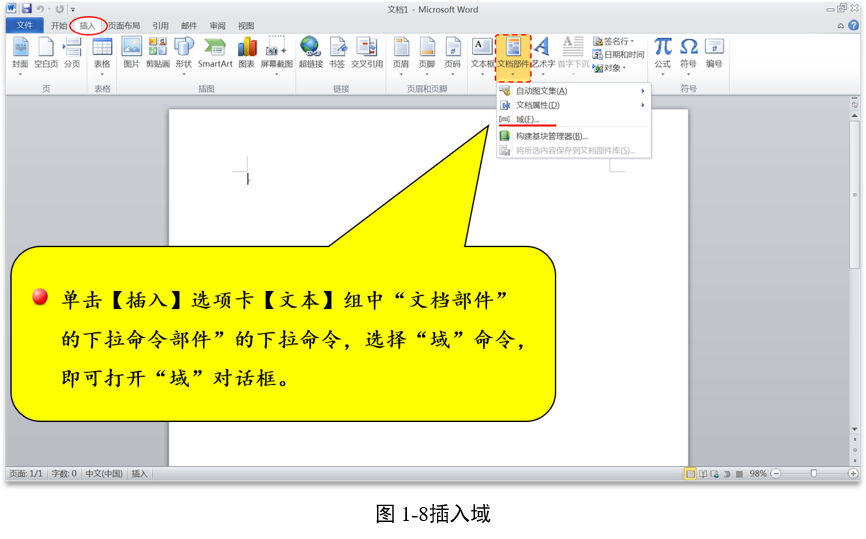Open the Customize Quick Access Toolbar dropdown
The image size is (866, 539).
coord(73,9)
